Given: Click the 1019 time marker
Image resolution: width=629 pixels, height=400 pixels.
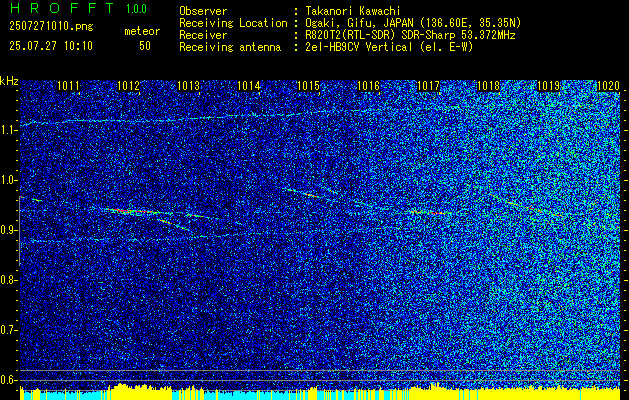Looking at the screenshot, I should point(548,85).
